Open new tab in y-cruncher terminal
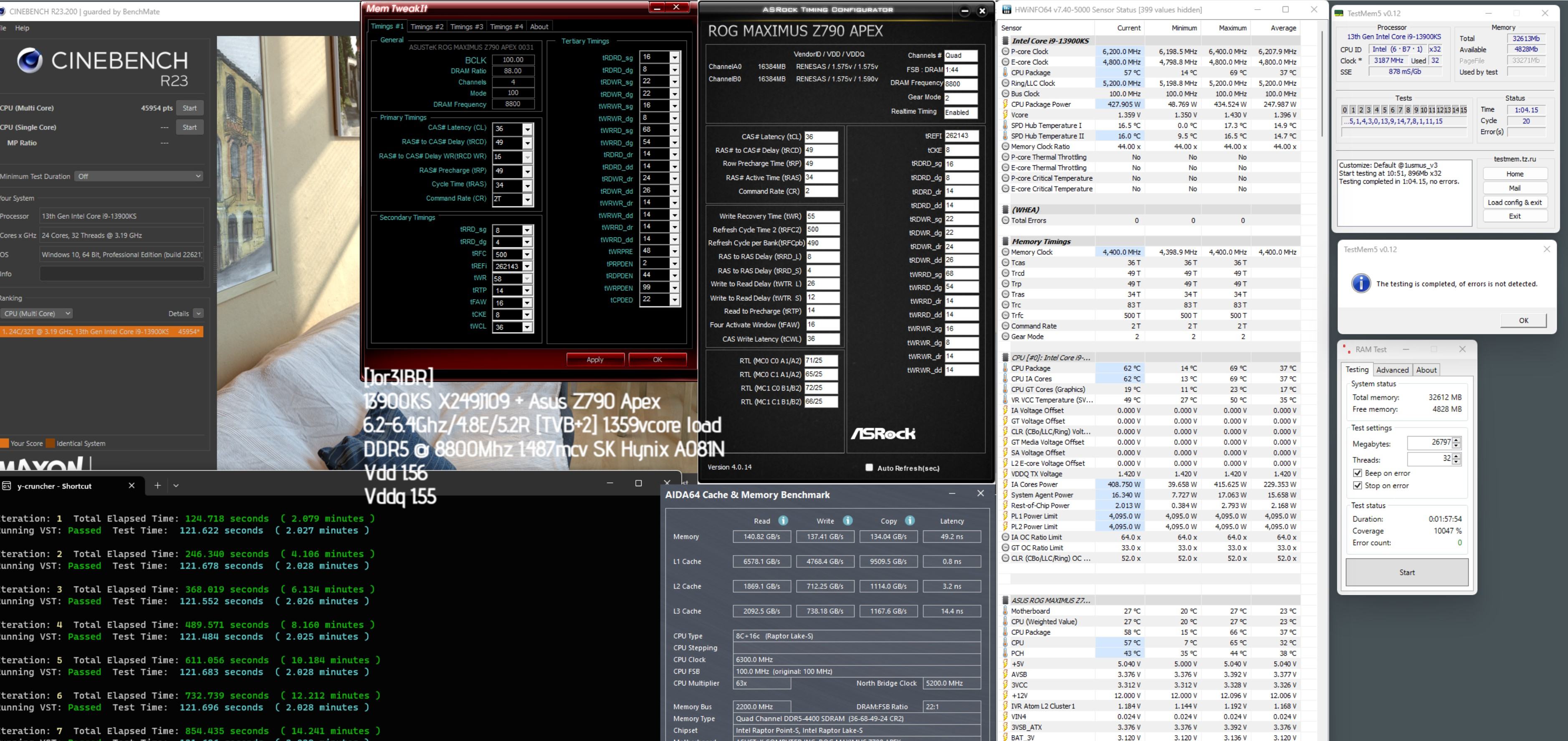The width and height of the screenshot is (1568, 741). tap(158, 485)
